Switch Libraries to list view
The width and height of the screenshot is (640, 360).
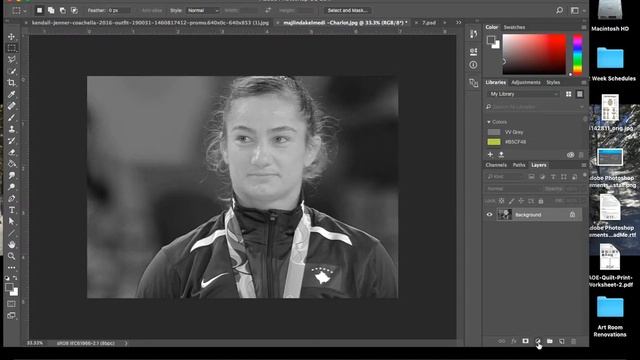point(580,94)
